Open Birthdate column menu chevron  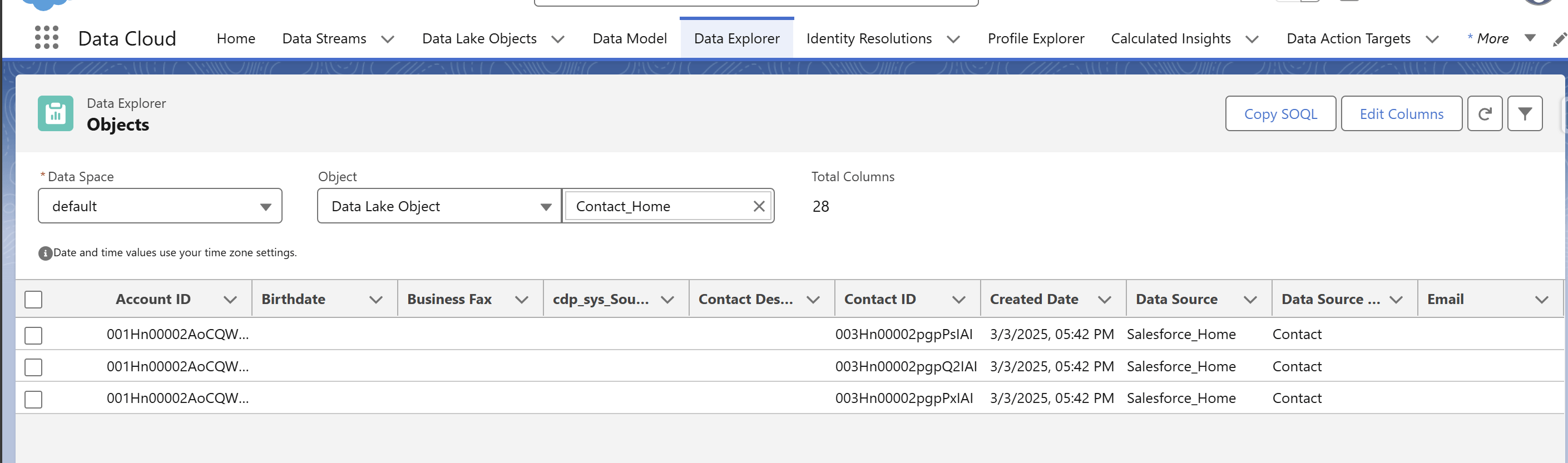point(376,300)
